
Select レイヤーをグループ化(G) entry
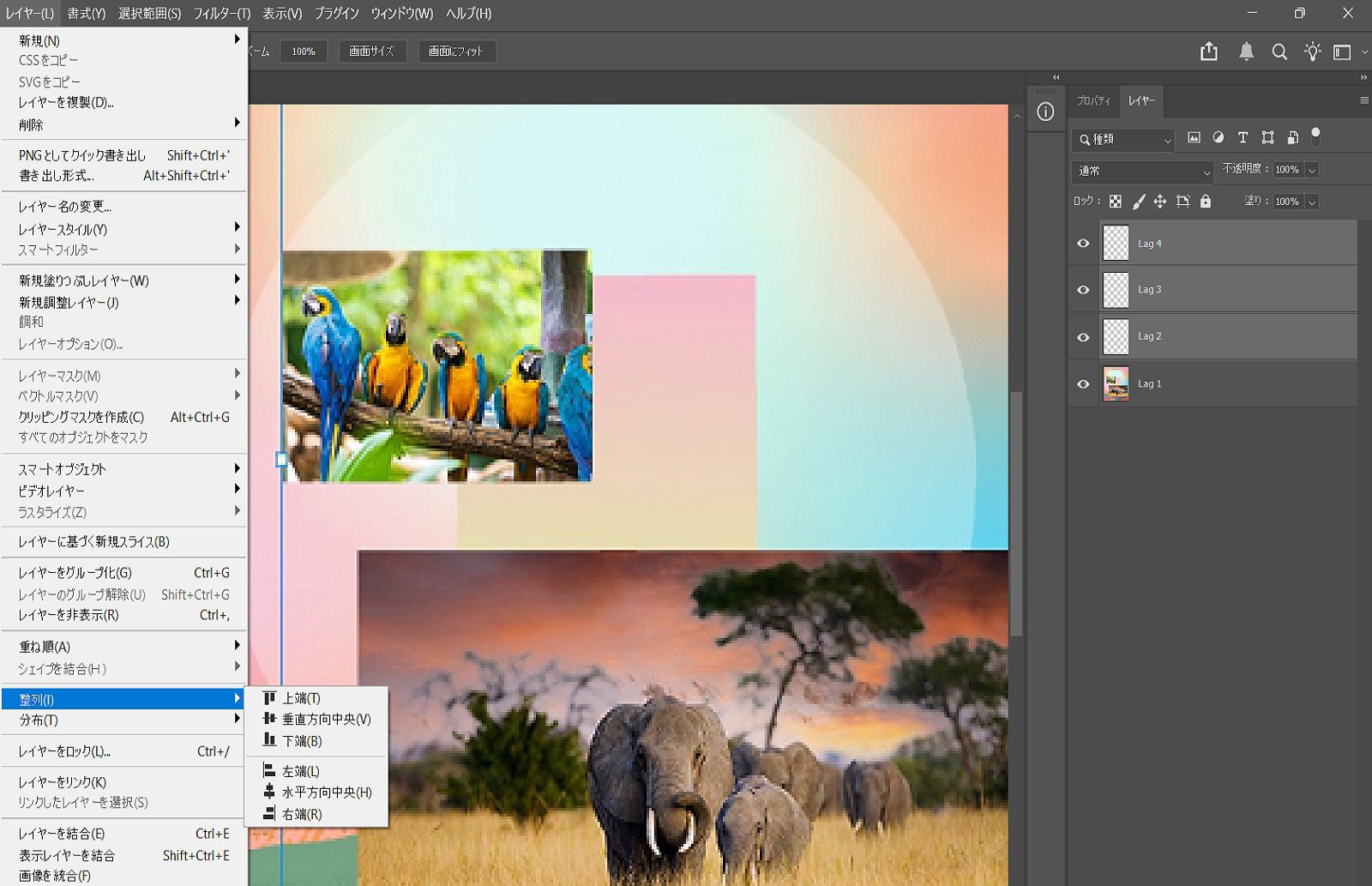click(x=124, y=573)
